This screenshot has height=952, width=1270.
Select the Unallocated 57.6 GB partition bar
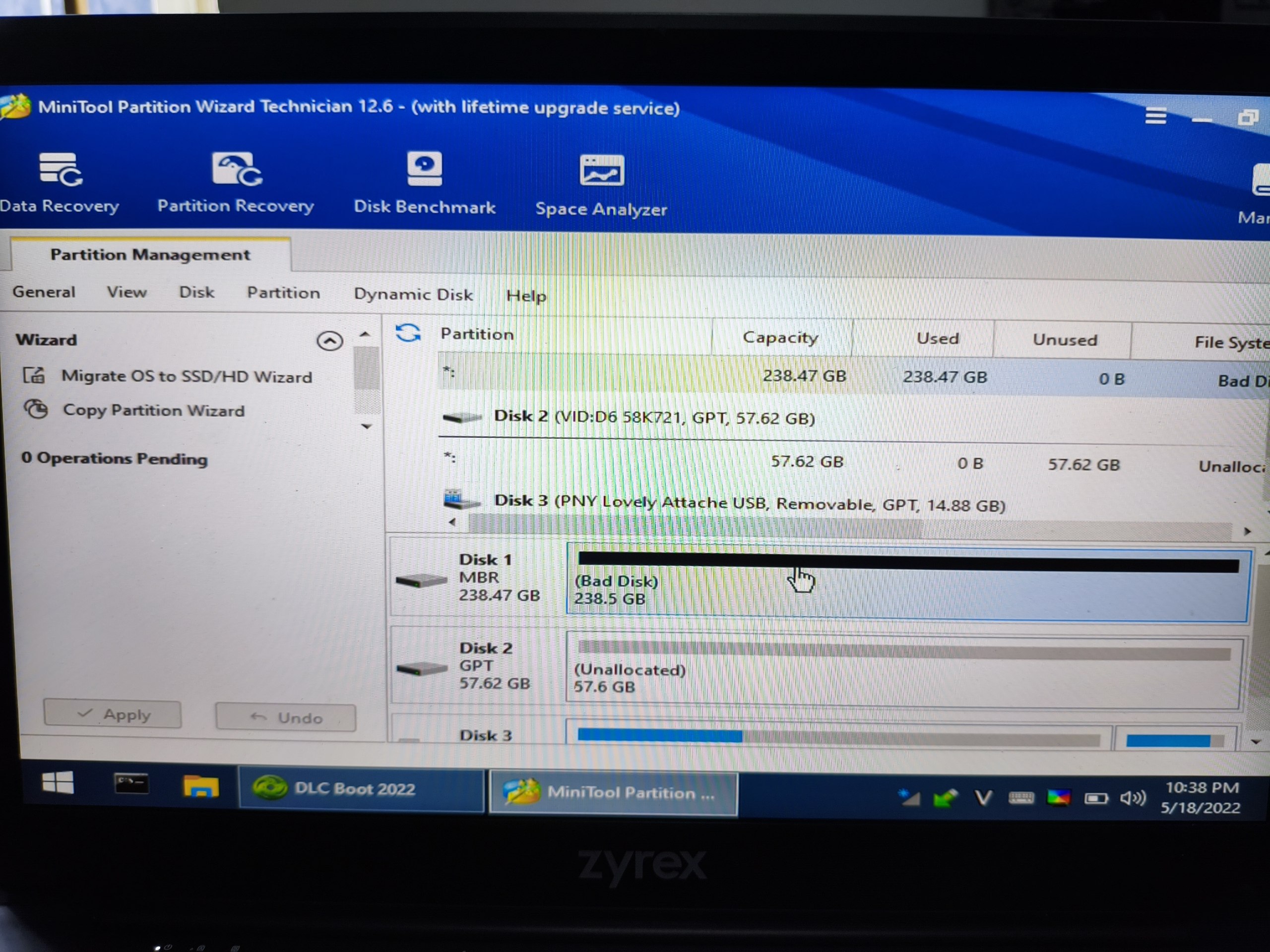pyautogui.click(x=904, y=671)
